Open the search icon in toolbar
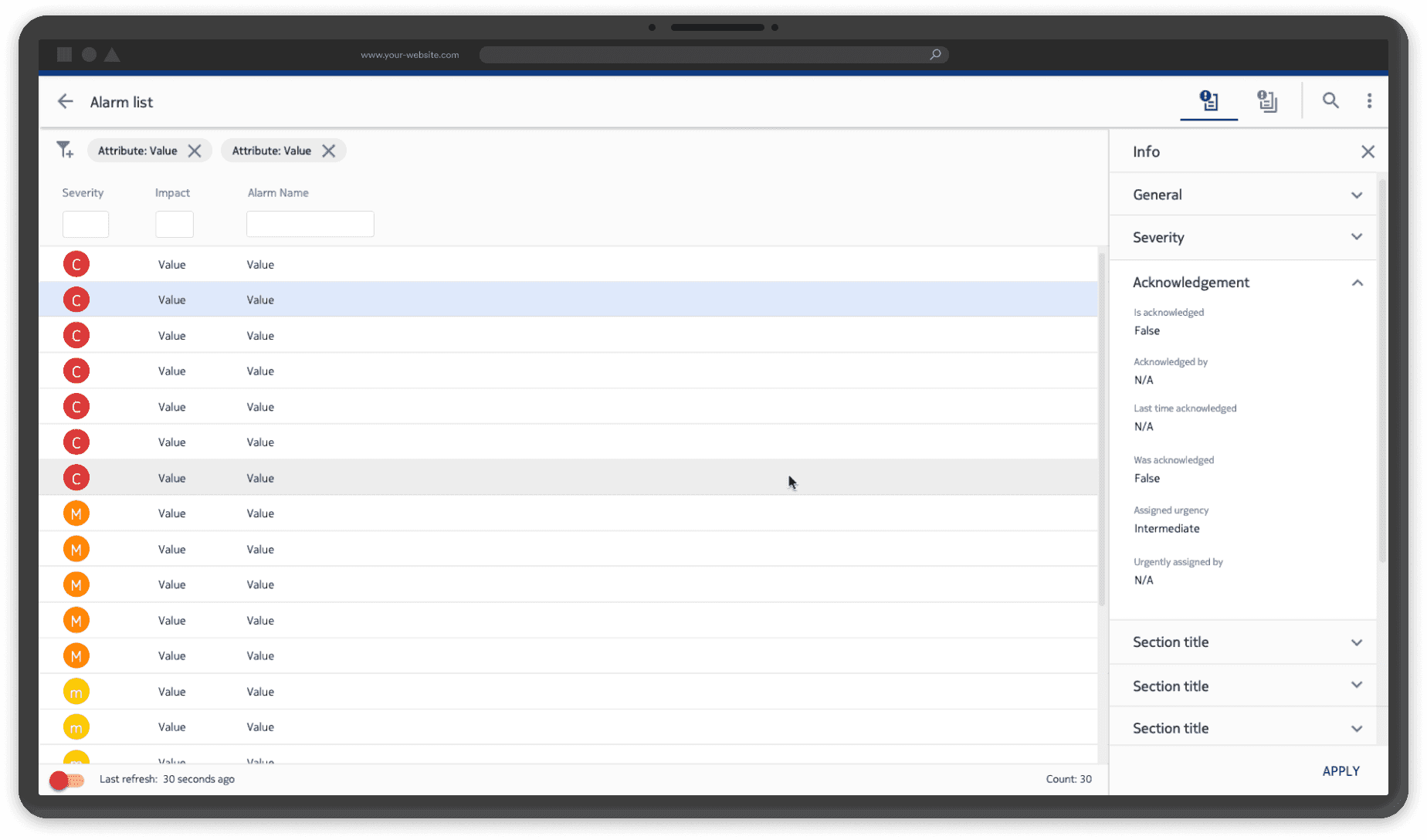 coord(1330,101)
